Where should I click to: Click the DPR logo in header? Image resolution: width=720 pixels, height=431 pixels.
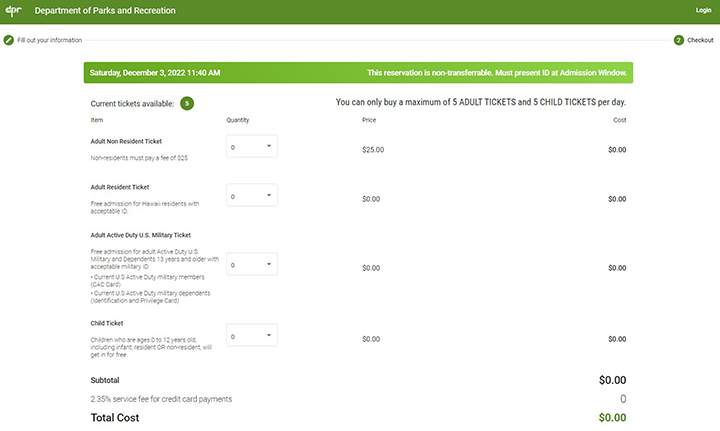(14, 10)
